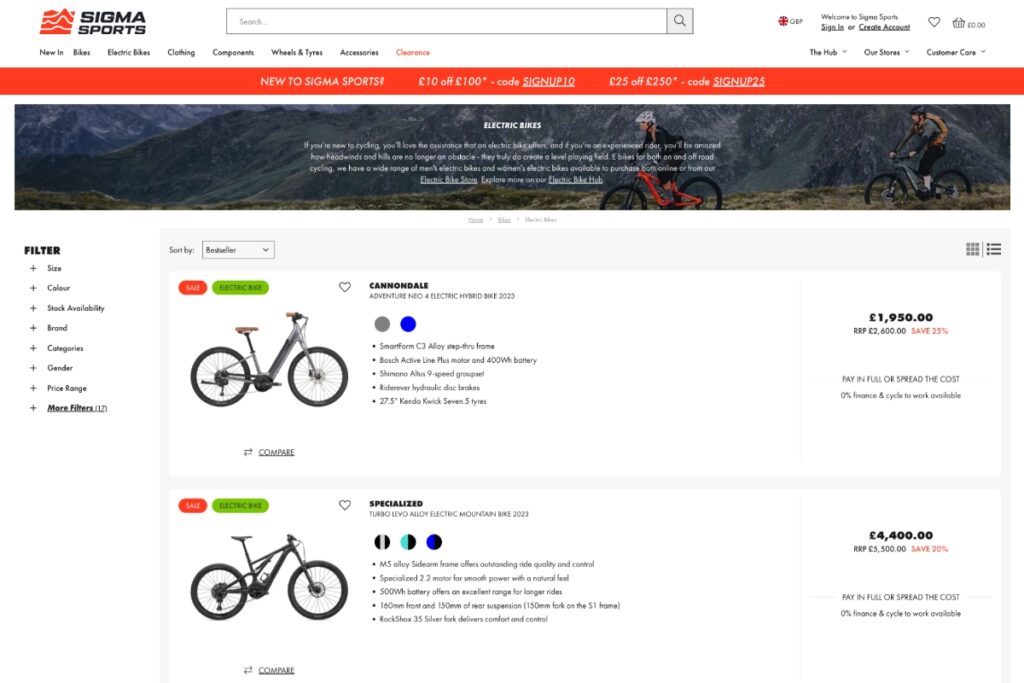Click the GBP currency flag icon
Viewport: 1024px width, 683px height.
(783, 21)
